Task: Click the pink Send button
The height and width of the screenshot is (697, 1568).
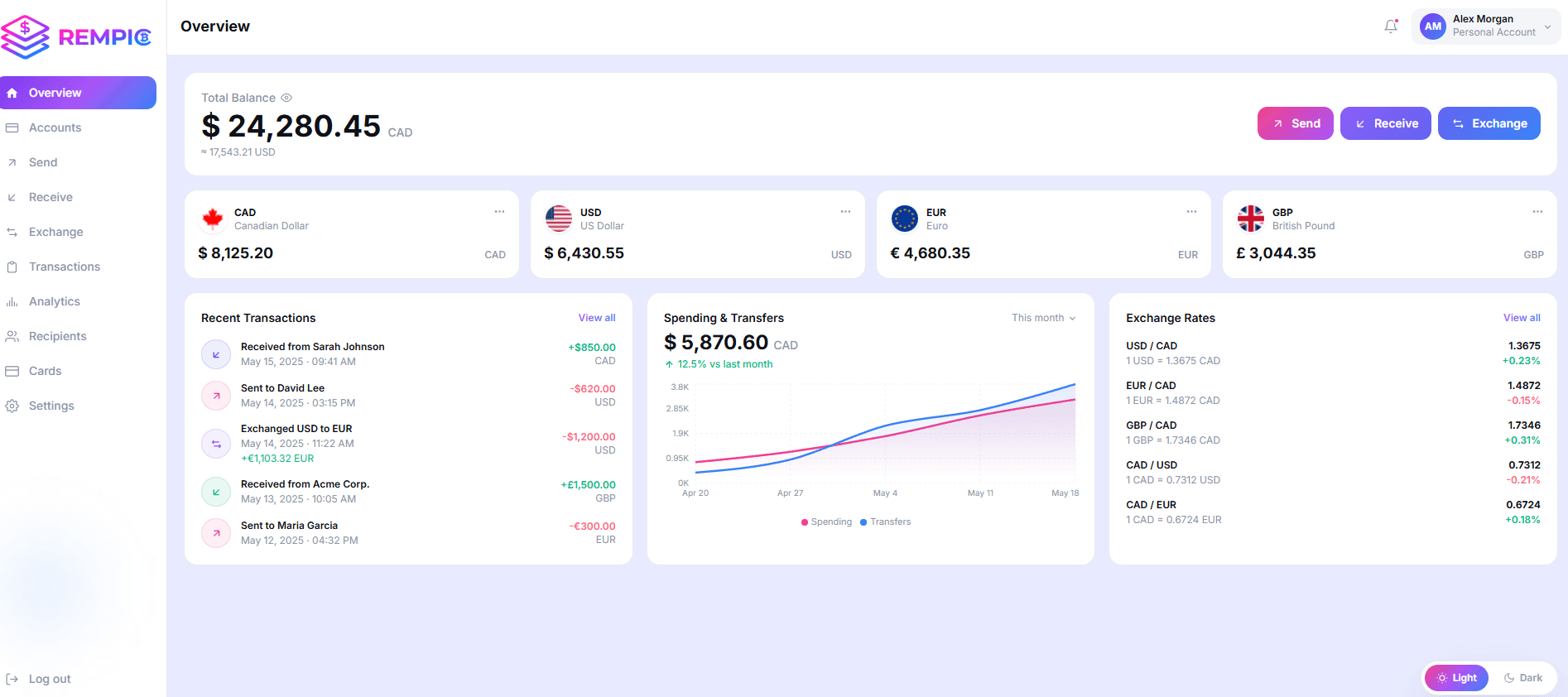Action: point(1295,123)
